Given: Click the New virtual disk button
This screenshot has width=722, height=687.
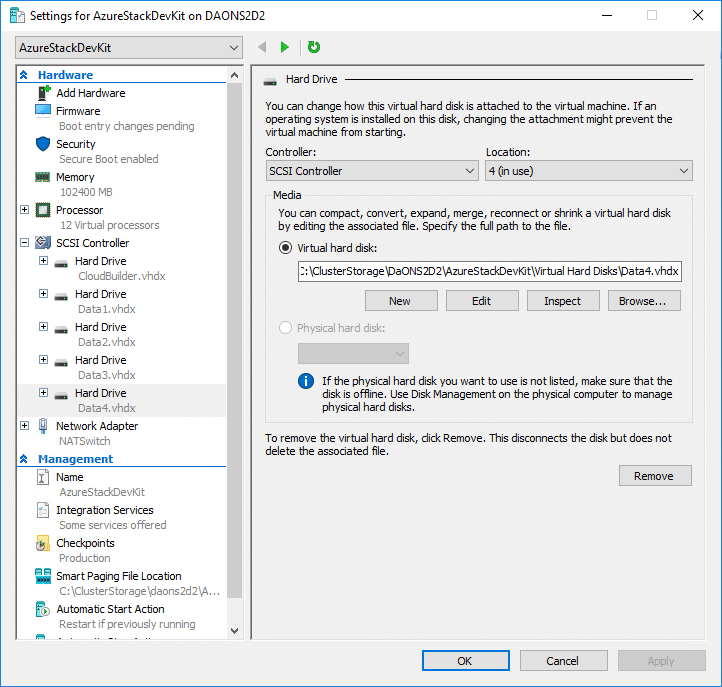Looking at the screenshot, I should [x=401, y=301].
